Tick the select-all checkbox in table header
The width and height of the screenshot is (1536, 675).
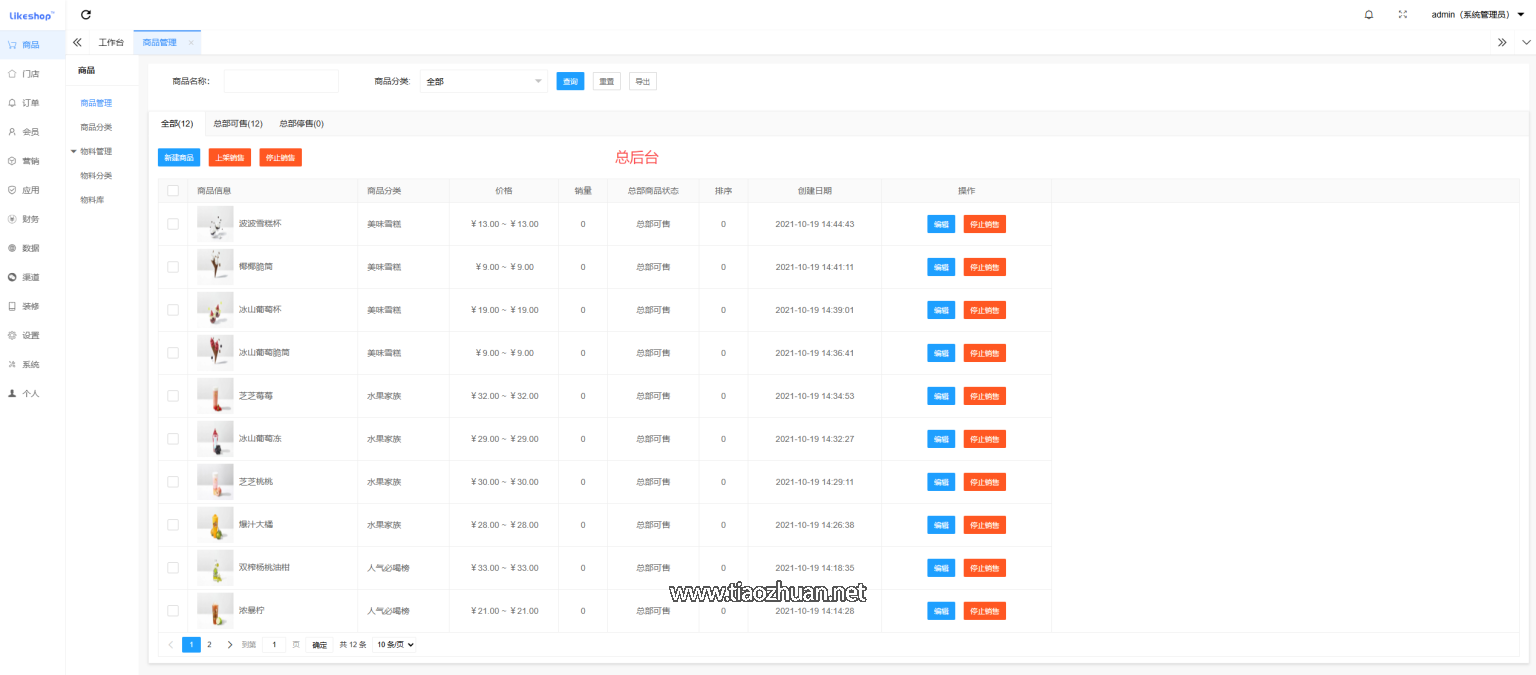pos(173,190)
